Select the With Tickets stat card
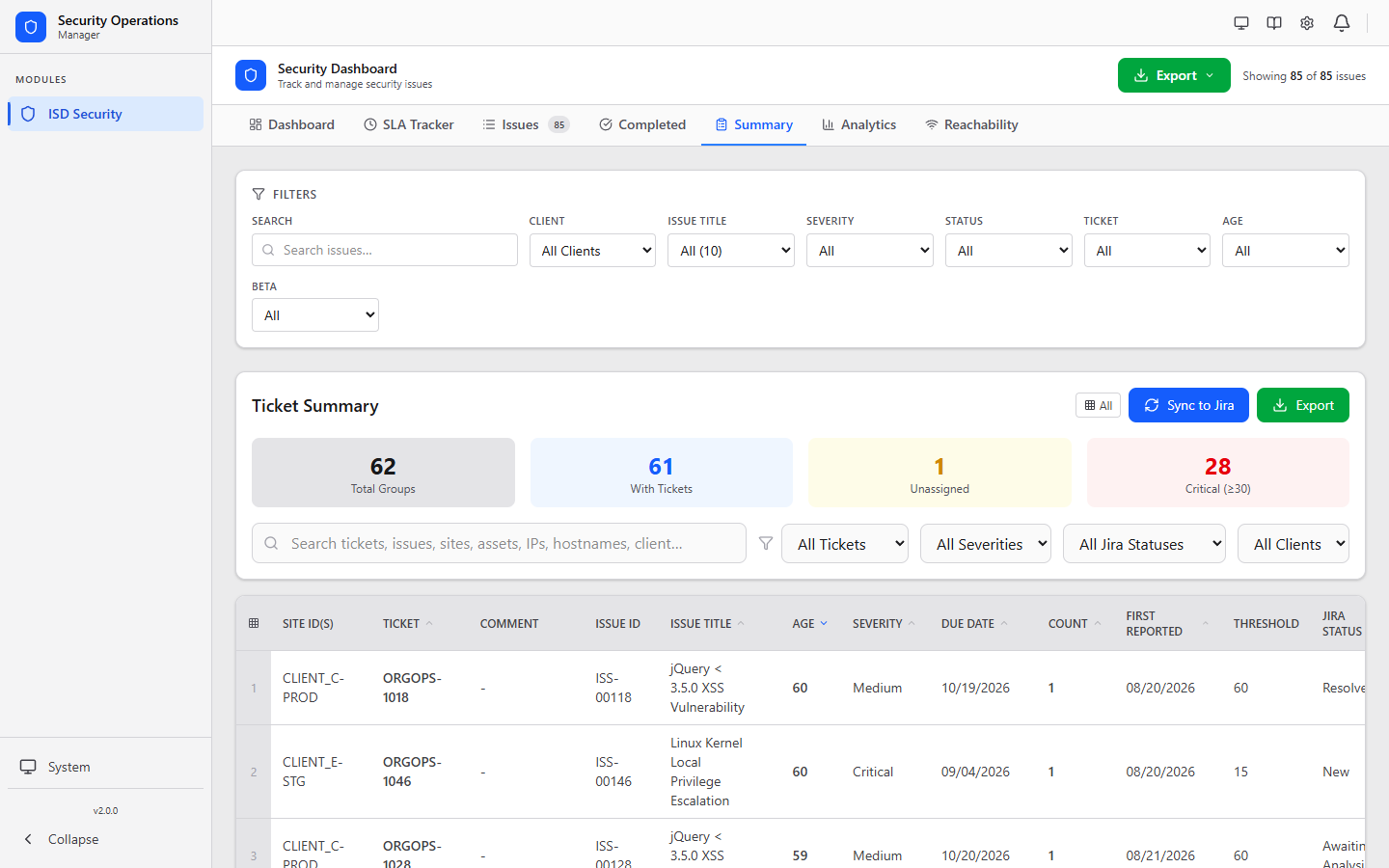Viewport: 1389px width, 868px height. [x=662, y=473]
